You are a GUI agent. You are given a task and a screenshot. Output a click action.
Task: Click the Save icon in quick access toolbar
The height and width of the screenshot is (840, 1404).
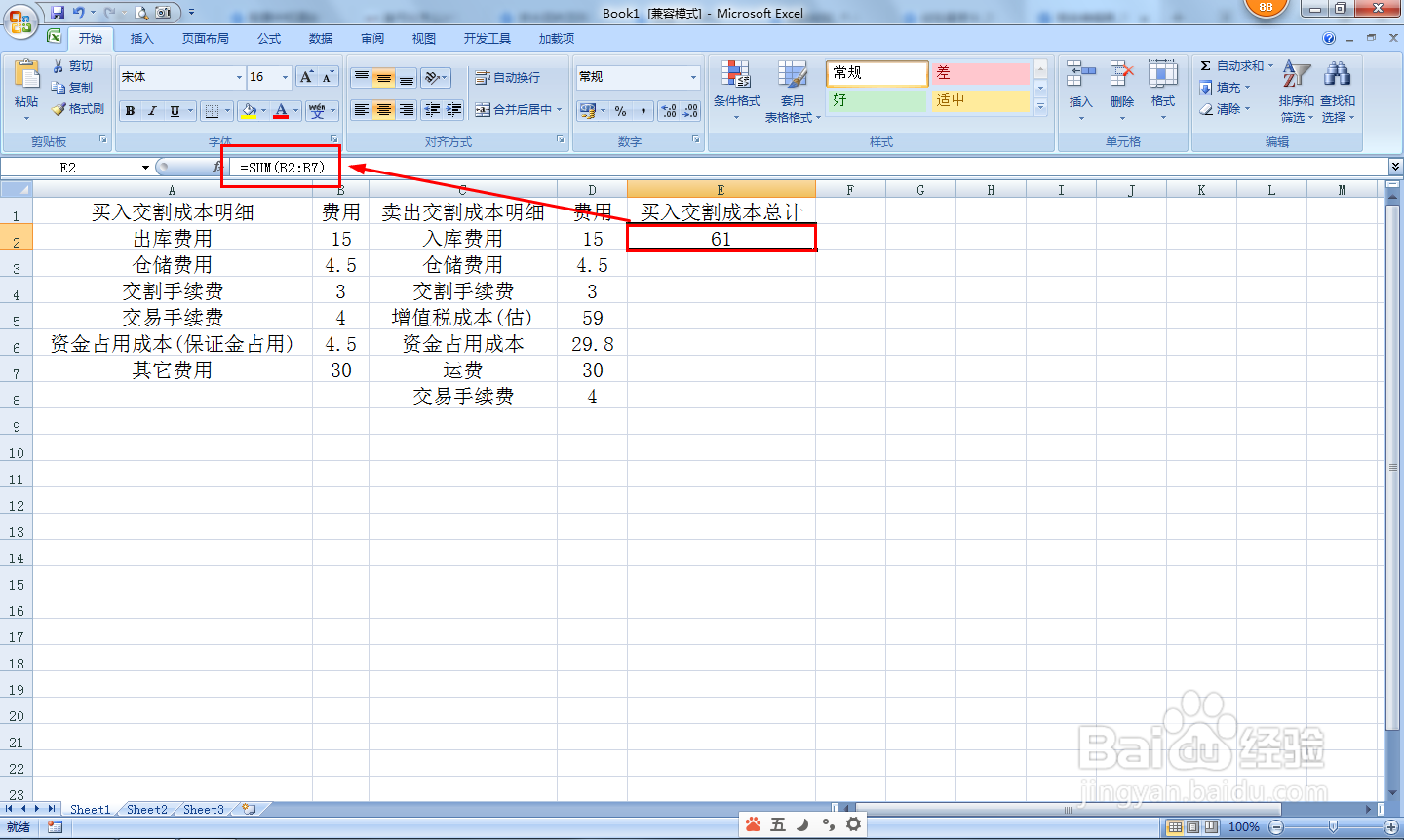[x=58, y=13]
